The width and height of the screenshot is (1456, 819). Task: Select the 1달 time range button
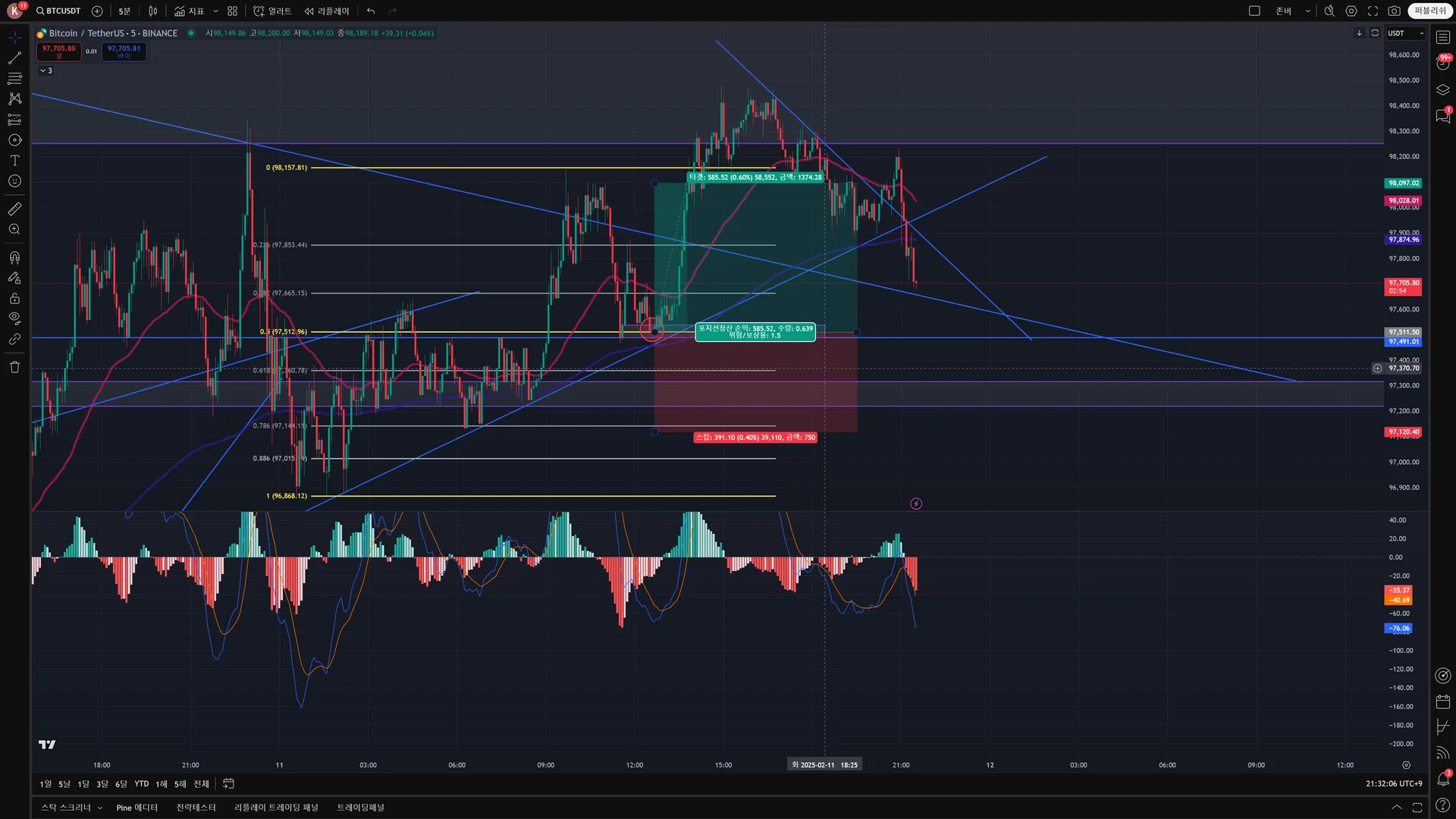[83, 784]
